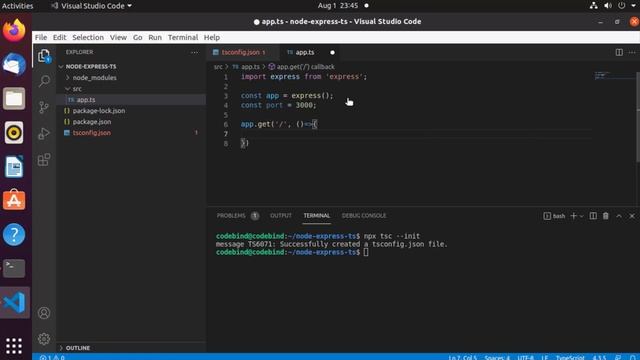Select the app.ts editor tab
This screenshot has height=360, width=640.
click(x=304, y=52)
